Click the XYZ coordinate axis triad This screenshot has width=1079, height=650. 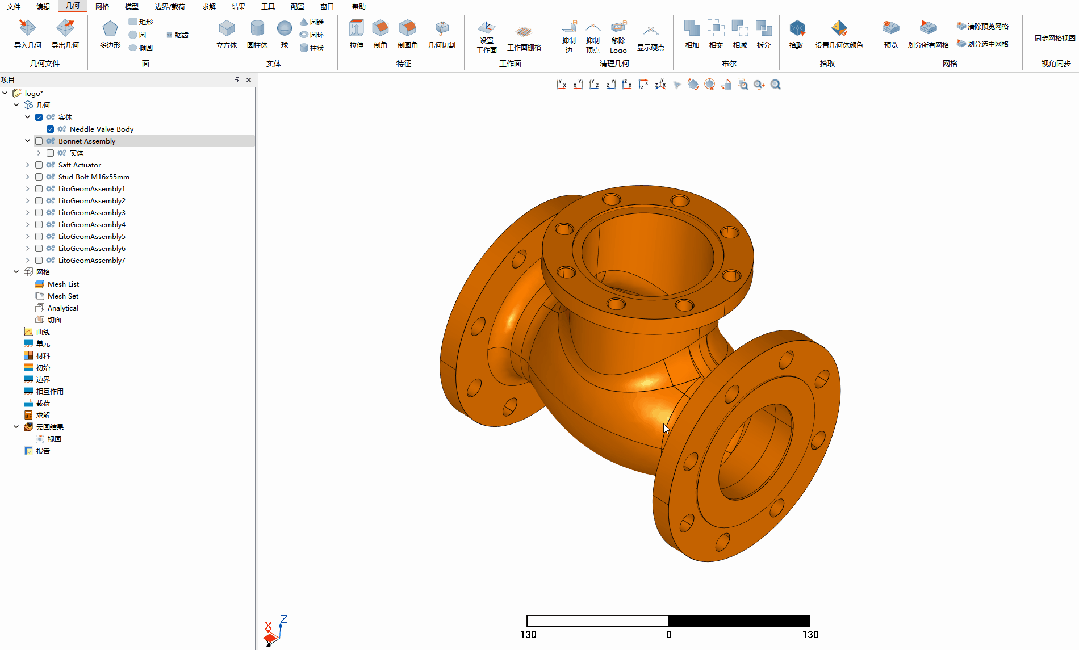click(x=275, y=631)
